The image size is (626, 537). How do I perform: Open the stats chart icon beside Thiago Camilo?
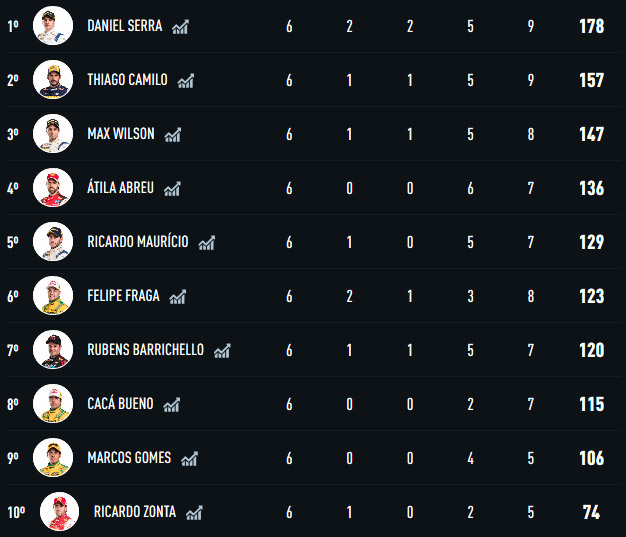(x=186, y=81)
